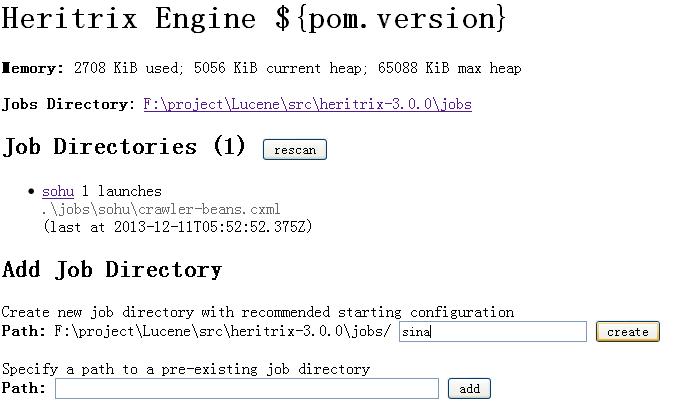694x410 pixels.
Task: Focus the pre-existing job directory path field
Action: [x=246, y=388]
